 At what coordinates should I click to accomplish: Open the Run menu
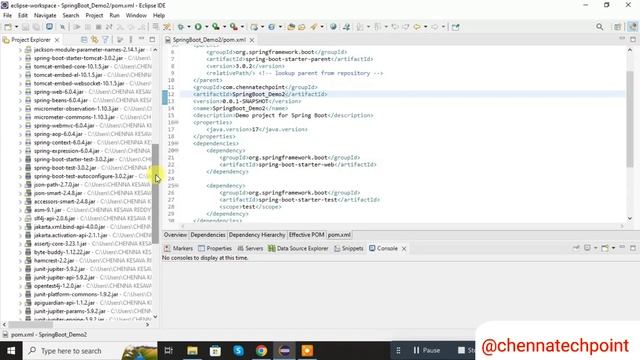(114, 16)
